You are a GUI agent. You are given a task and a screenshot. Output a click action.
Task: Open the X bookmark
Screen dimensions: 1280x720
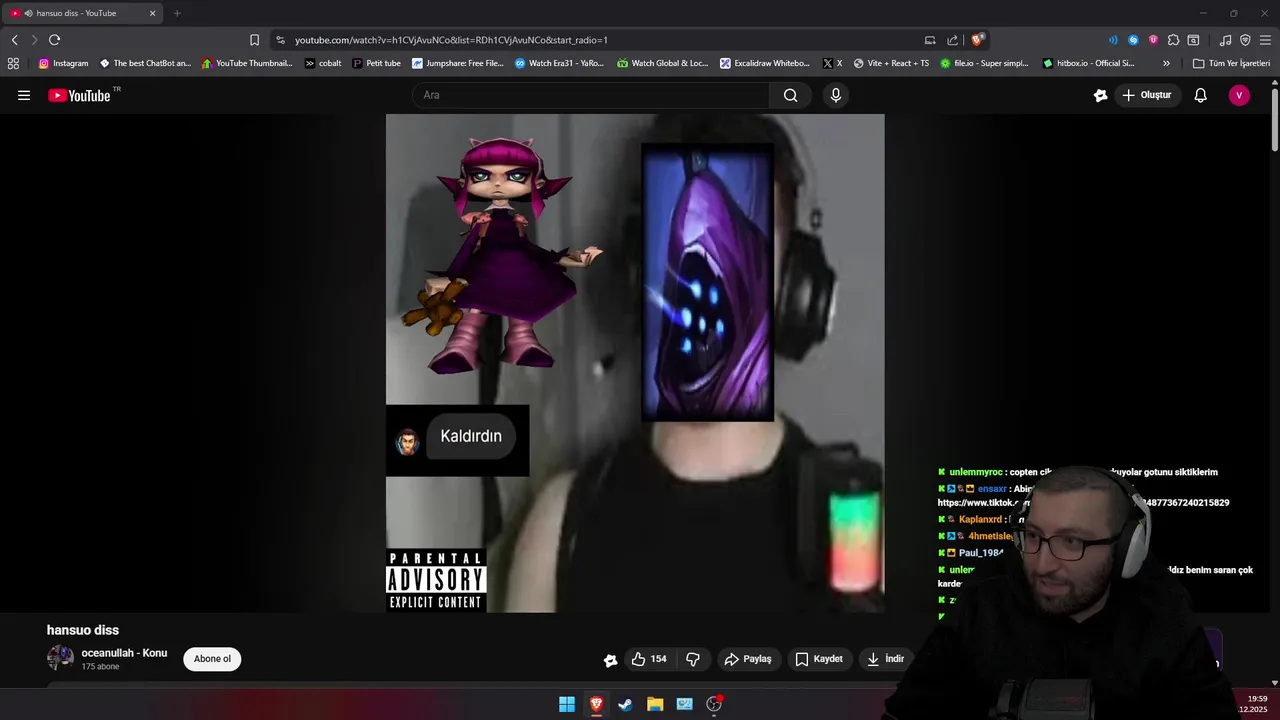pyautogui.click(x=832, y=63)
